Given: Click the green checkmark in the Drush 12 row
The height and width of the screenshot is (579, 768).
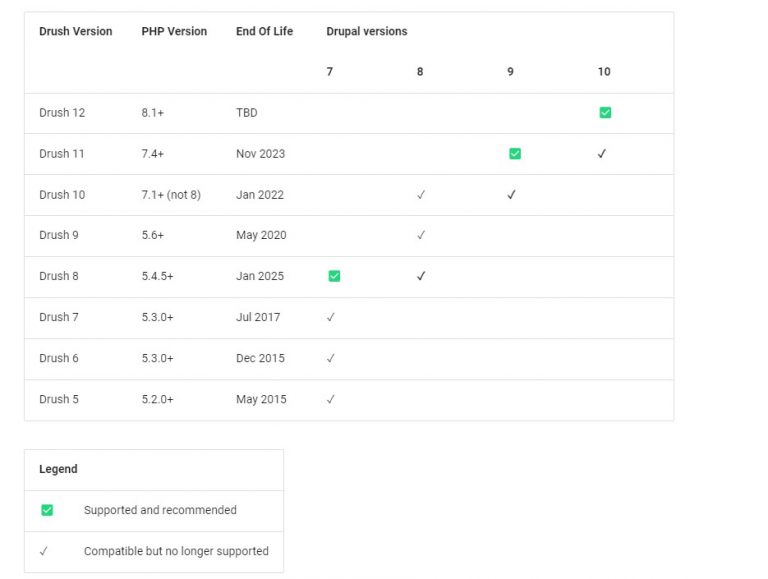Looking at the screenshot, I should pyautogui.click(x=605, y=113).
